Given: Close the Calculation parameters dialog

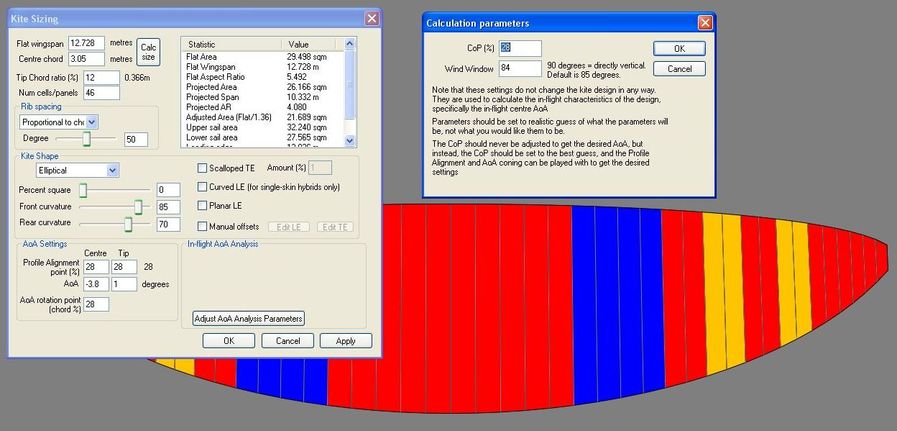Looking at the screenshot, I should (704, 22).
